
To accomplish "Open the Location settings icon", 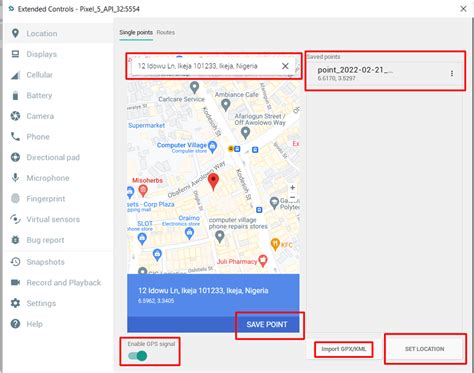I will (15, 33).
